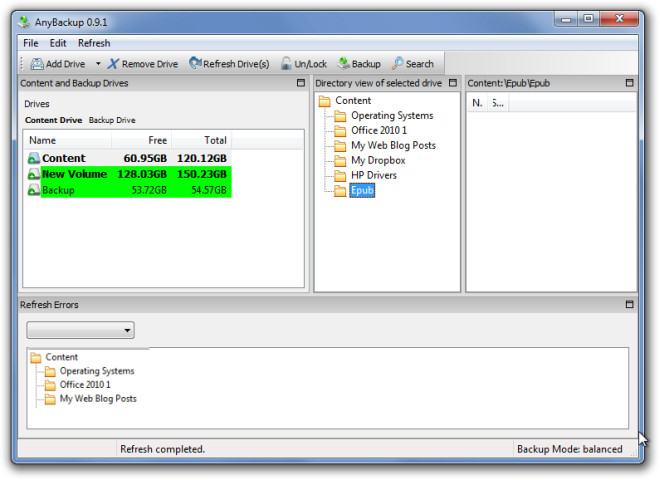Minimize the AnyBackup window
The width and height of the screenshot is (660, 480).
click(566, 19)
